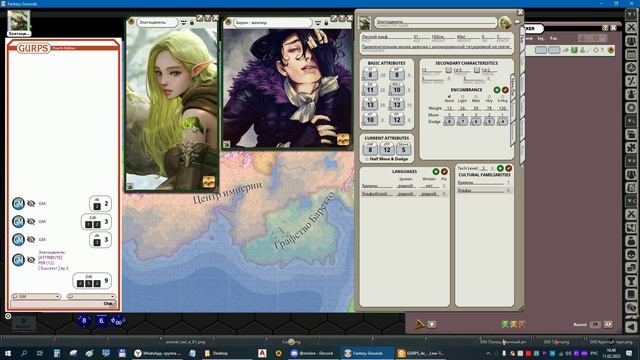The width and height of the screenshot is (640, 360).
Task: Toggle visibility of third GM roll
Action: [x=31, y=239]
